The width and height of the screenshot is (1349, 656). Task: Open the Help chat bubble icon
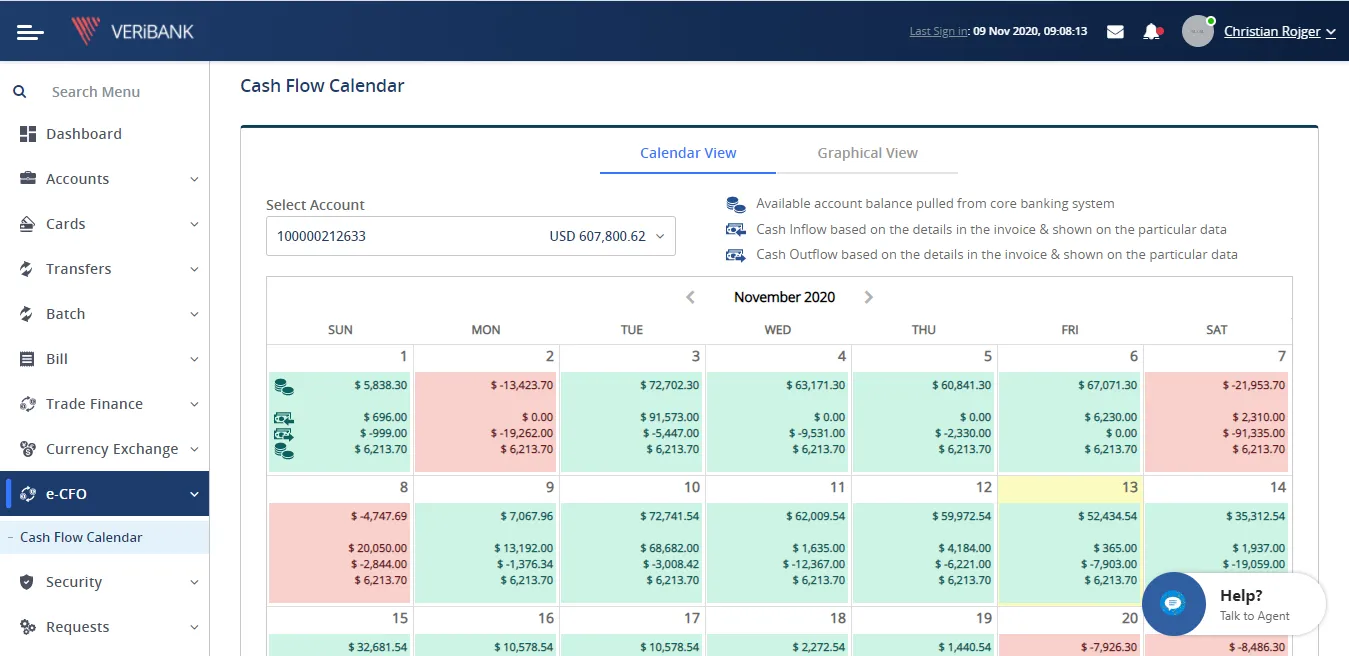click(1173, 604)
